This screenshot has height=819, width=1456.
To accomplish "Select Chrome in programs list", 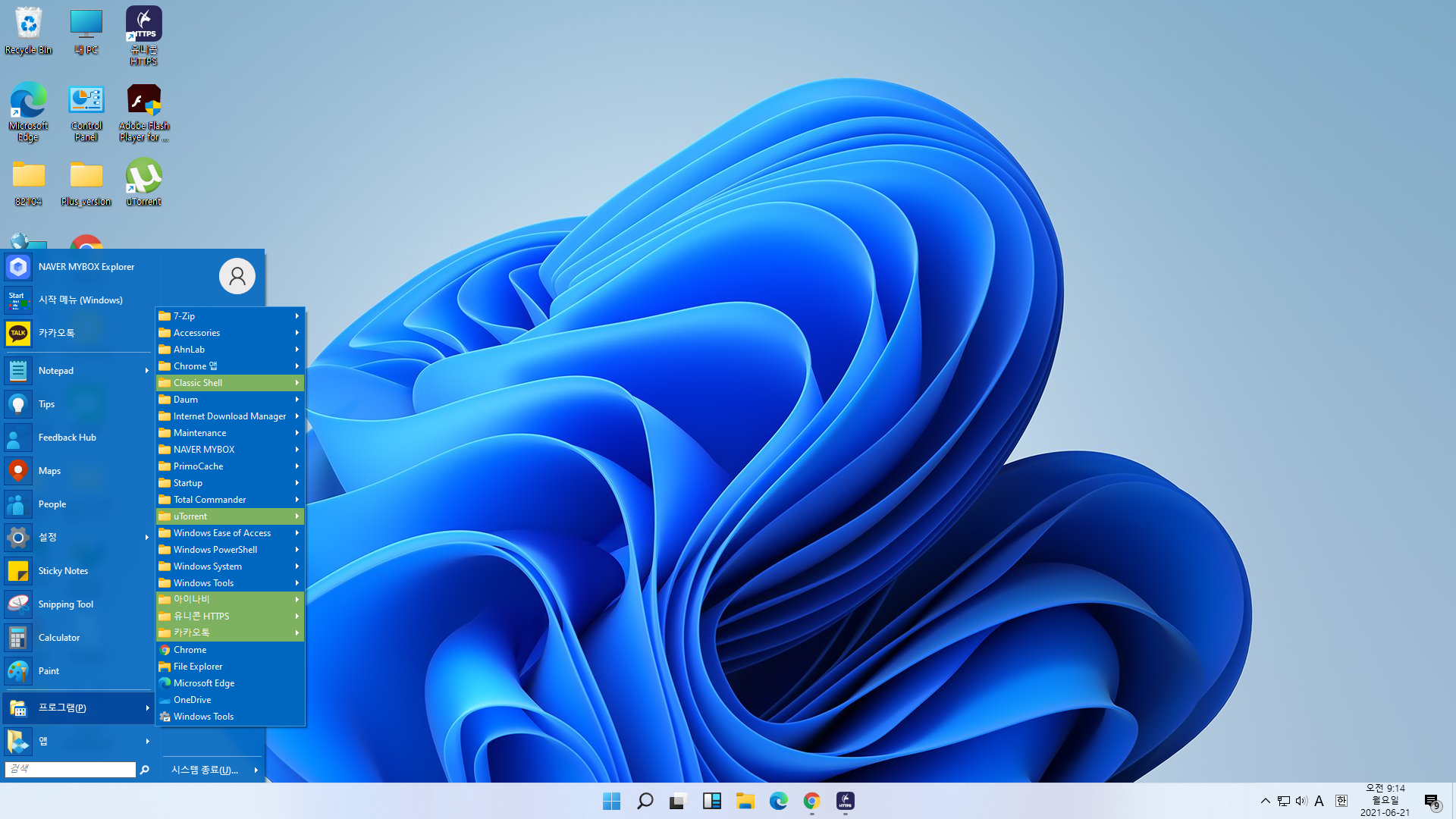I will (230, 650).
